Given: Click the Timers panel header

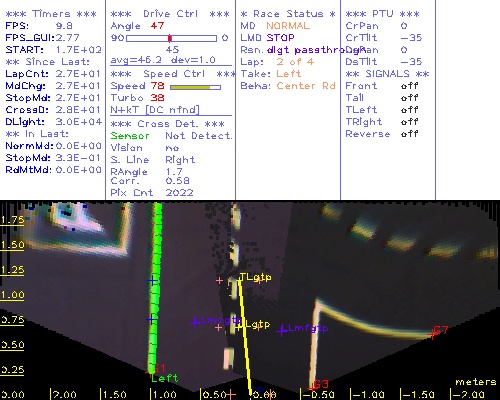Looking at the screenshot, I should coord(51,14).
